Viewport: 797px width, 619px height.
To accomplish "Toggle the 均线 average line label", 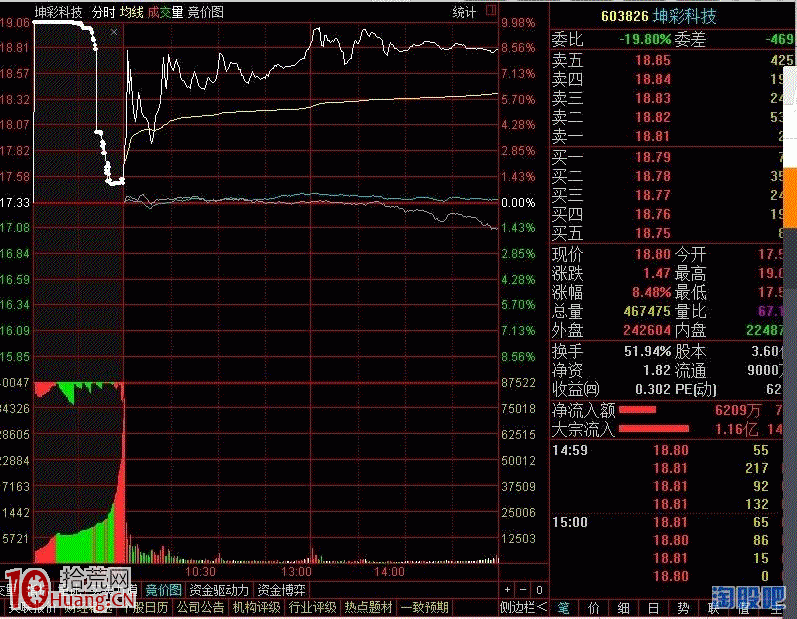I will tap(132, 12).
